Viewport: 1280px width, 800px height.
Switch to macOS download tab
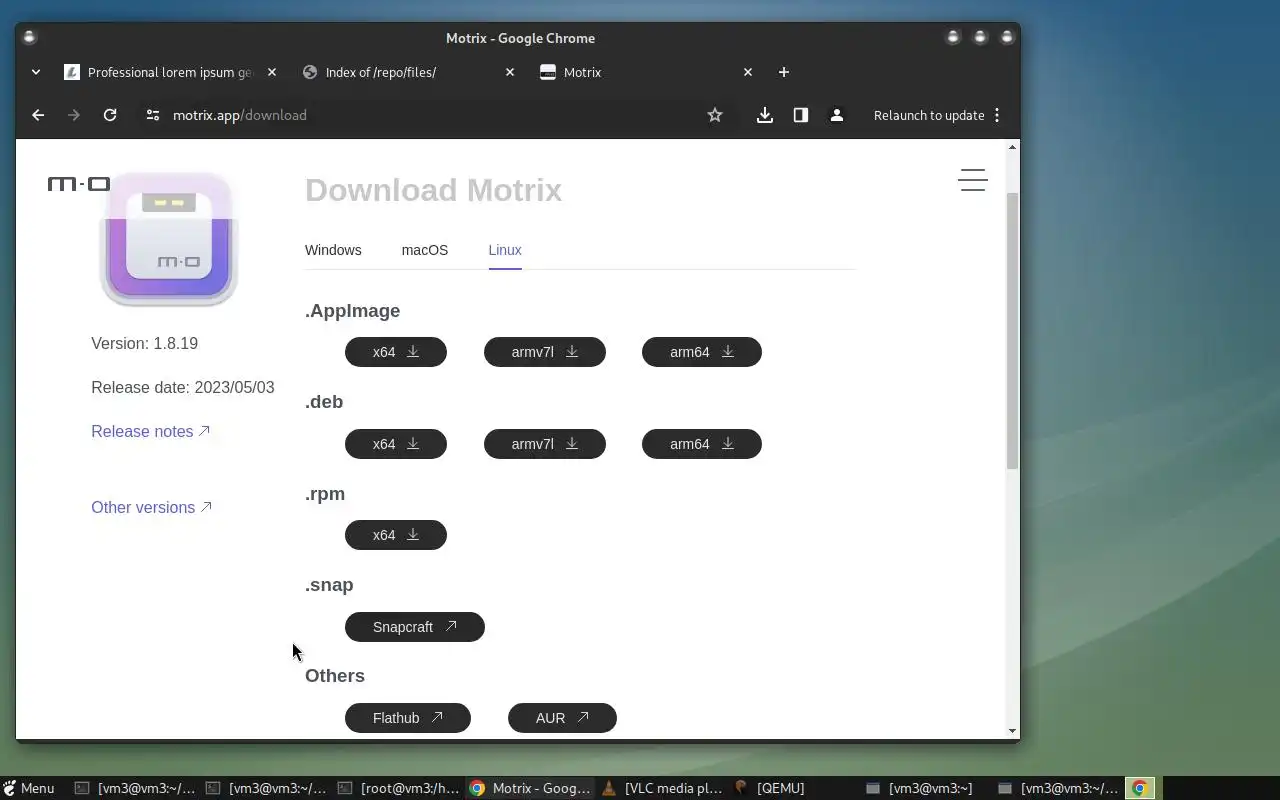(x=425, y=250)
